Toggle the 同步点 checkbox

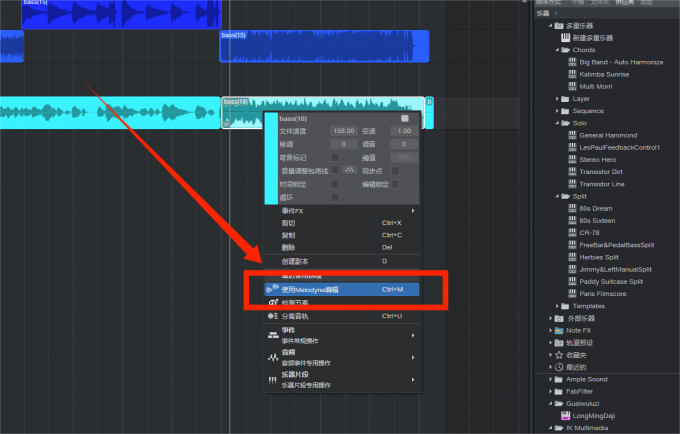click(396, 170)
